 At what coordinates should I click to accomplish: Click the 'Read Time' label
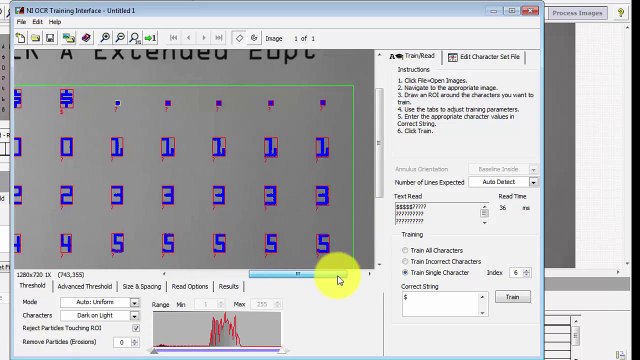[x=512, y=196]
